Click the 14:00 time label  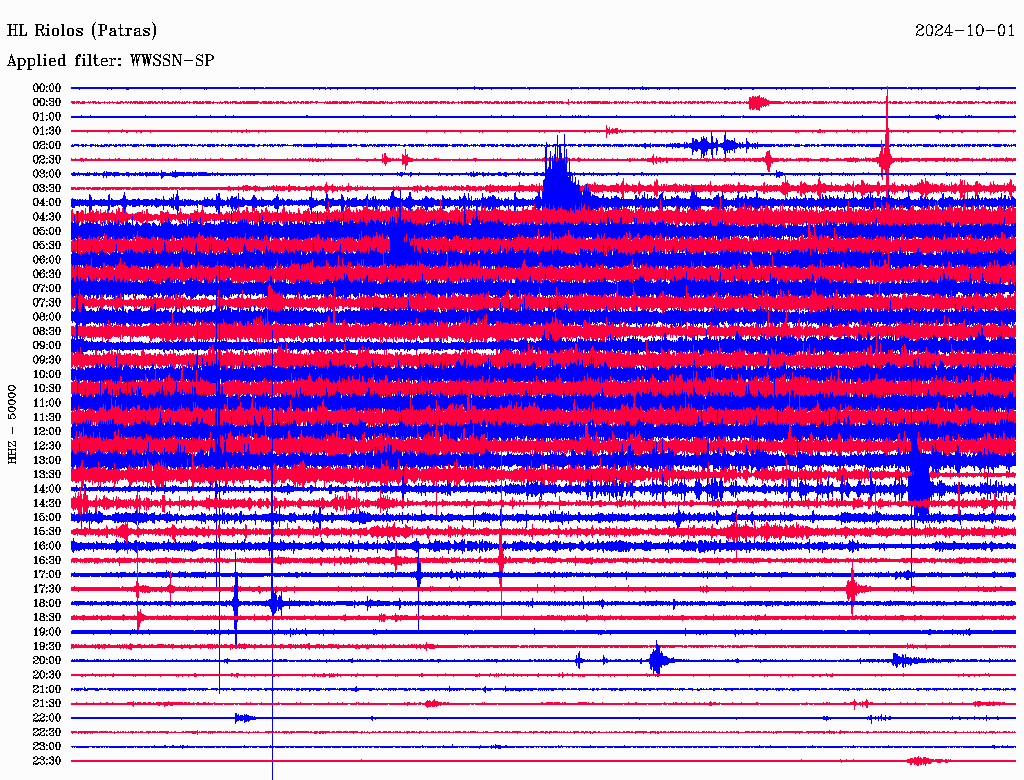[x=47, y=489]
